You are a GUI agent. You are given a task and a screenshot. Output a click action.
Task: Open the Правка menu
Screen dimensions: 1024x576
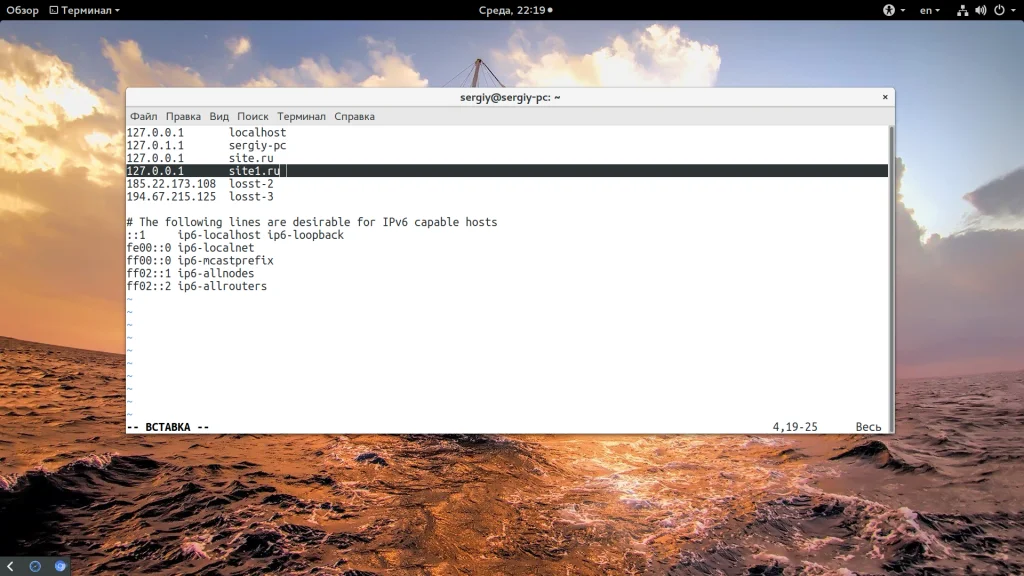pyautogui.click(x=183, y=116)
